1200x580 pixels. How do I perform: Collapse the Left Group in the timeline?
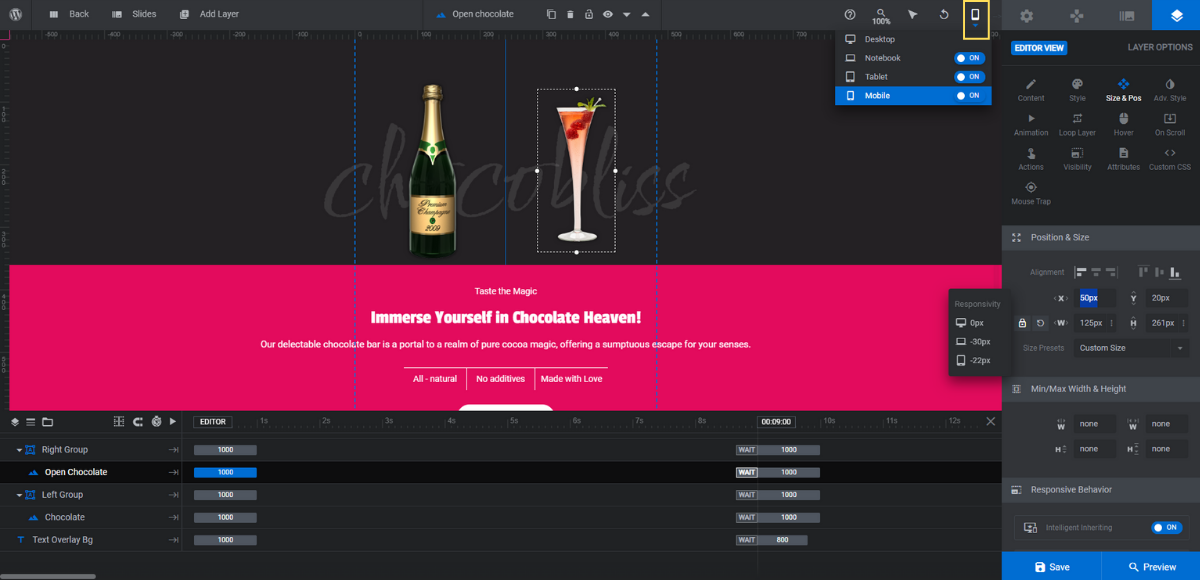[19, 495]
